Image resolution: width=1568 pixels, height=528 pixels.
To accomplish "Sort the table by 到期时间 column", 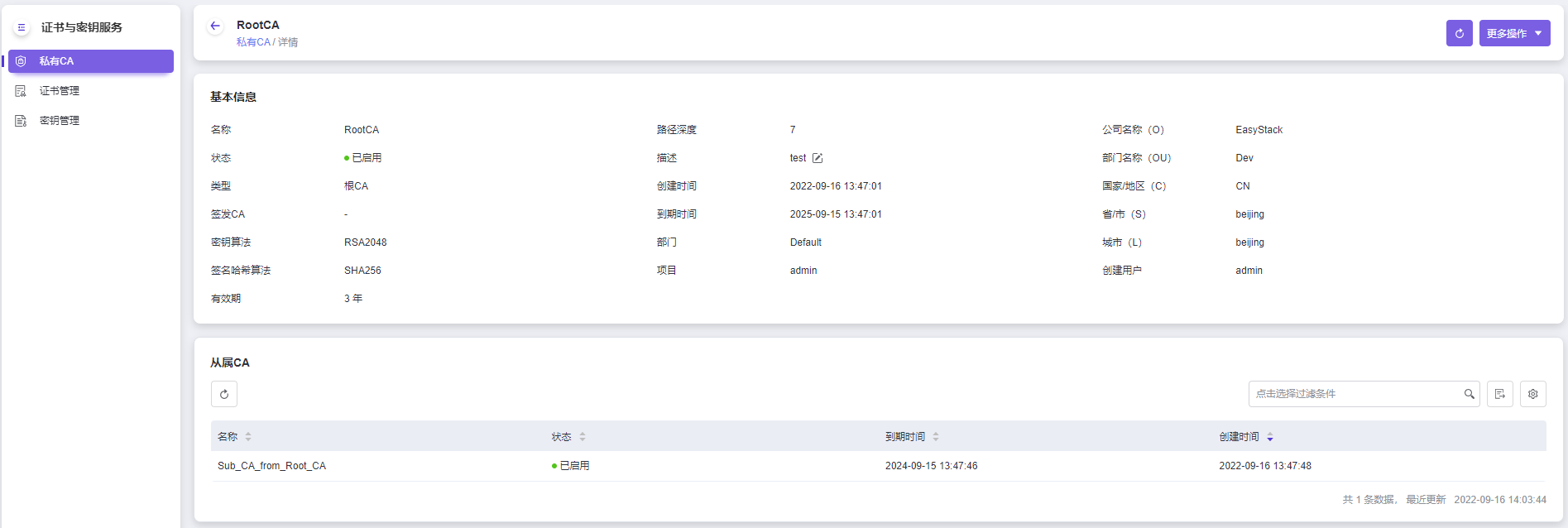I will click(936, 437).
